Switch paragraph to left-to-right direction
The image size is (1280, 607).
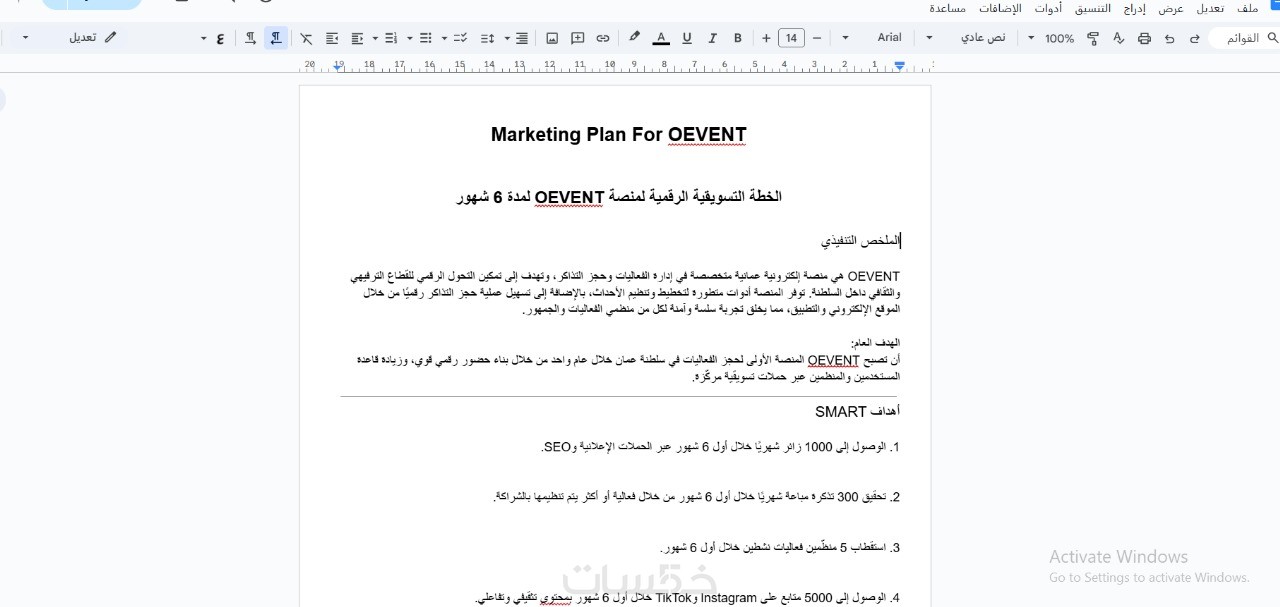[250, 38]
